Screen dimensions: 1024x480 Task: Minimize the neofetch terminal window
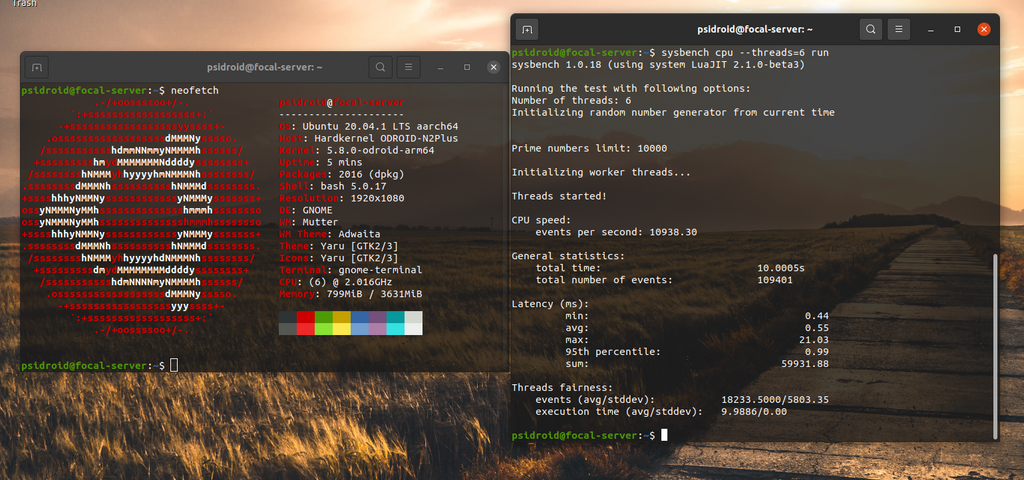coord(440,68)
